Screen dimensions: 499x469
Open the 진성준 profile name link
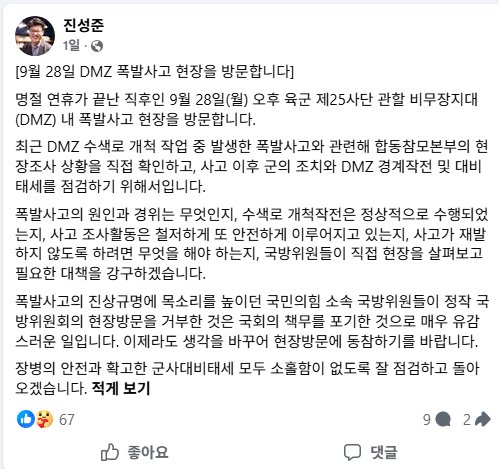[83, 25]
